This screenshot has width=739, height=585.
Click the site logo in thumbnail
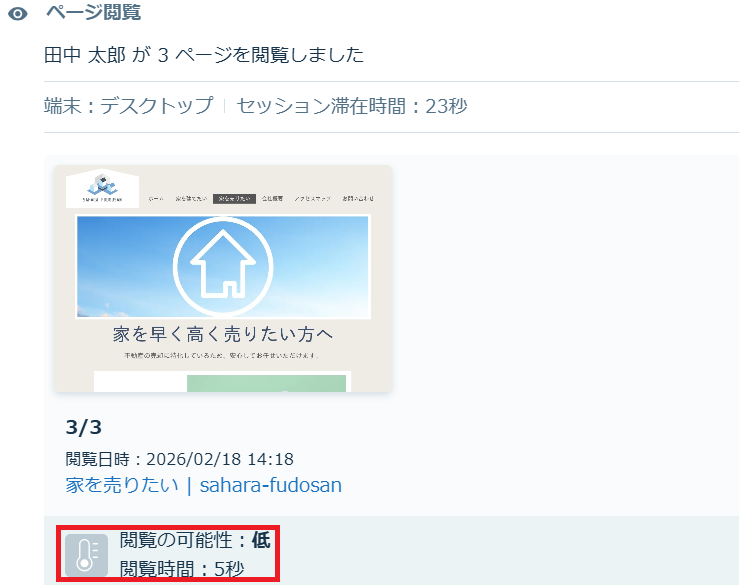[102, 189]
